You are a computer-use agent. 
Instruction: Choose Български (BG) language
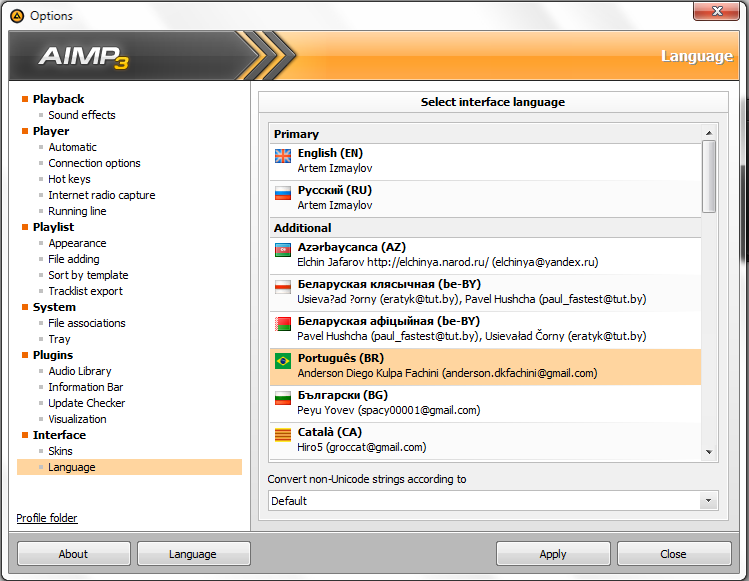click(x=486, y=404)
